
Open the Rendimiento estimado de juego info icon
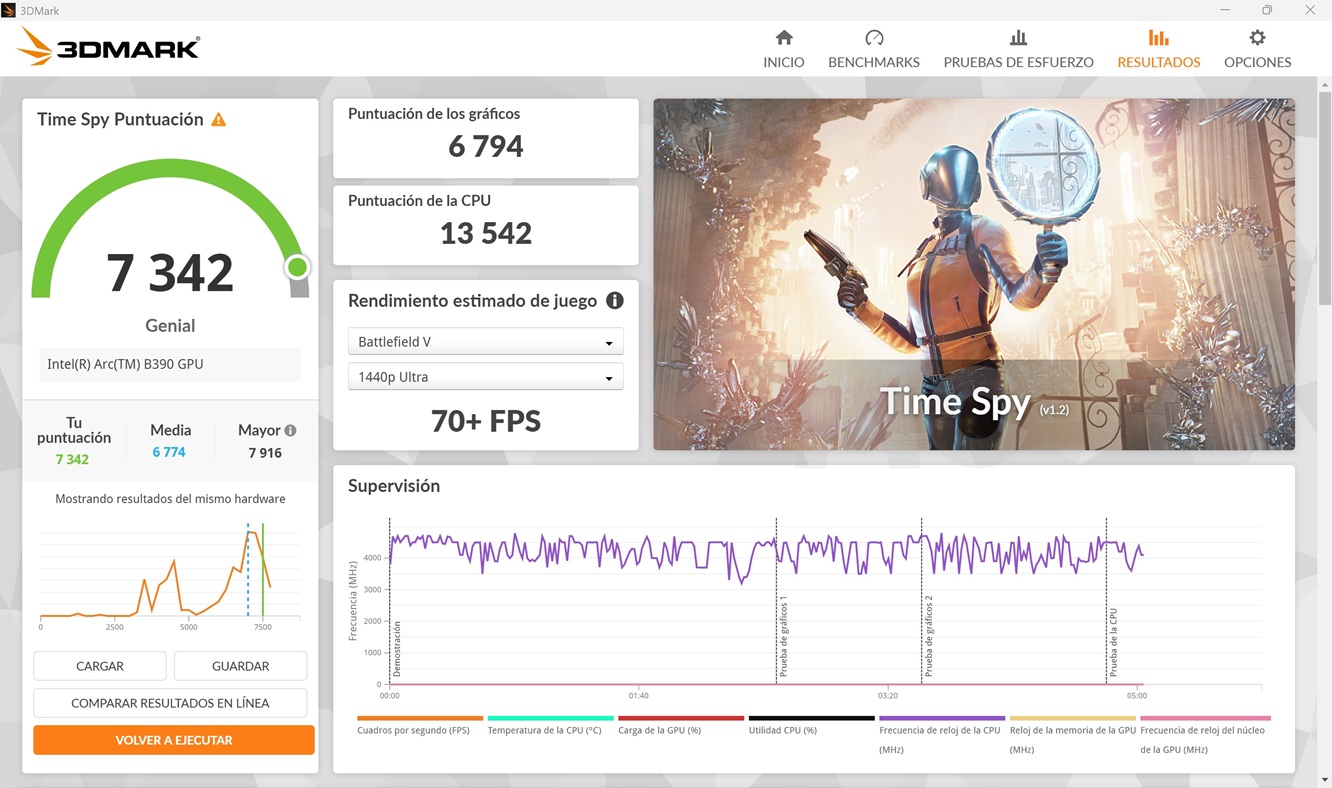616,300
